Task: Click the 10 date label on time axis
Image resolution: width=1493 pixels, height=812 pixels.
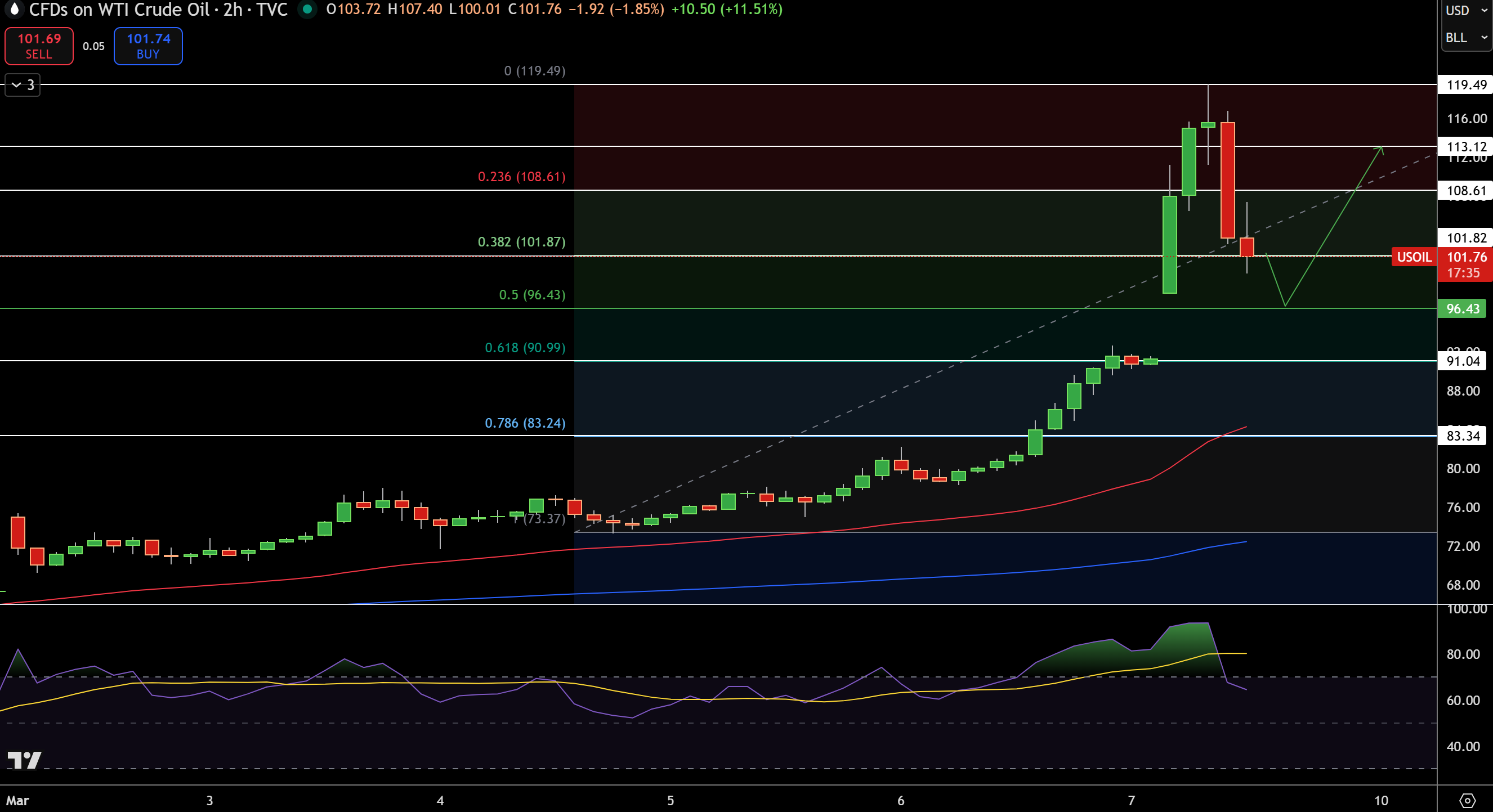Action: pyautogui.click(x=1381, y=800)
